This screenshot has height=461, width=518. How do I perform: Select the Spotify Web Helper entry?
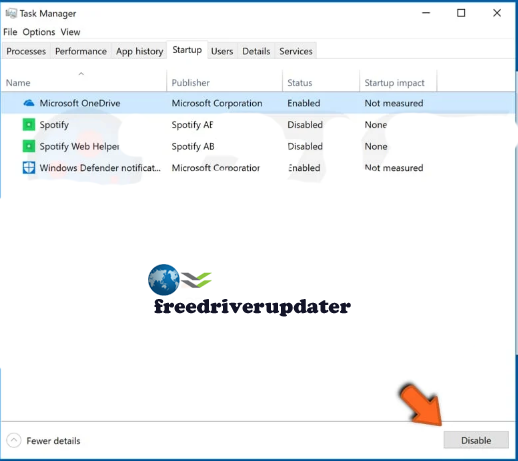click(79, 146)
